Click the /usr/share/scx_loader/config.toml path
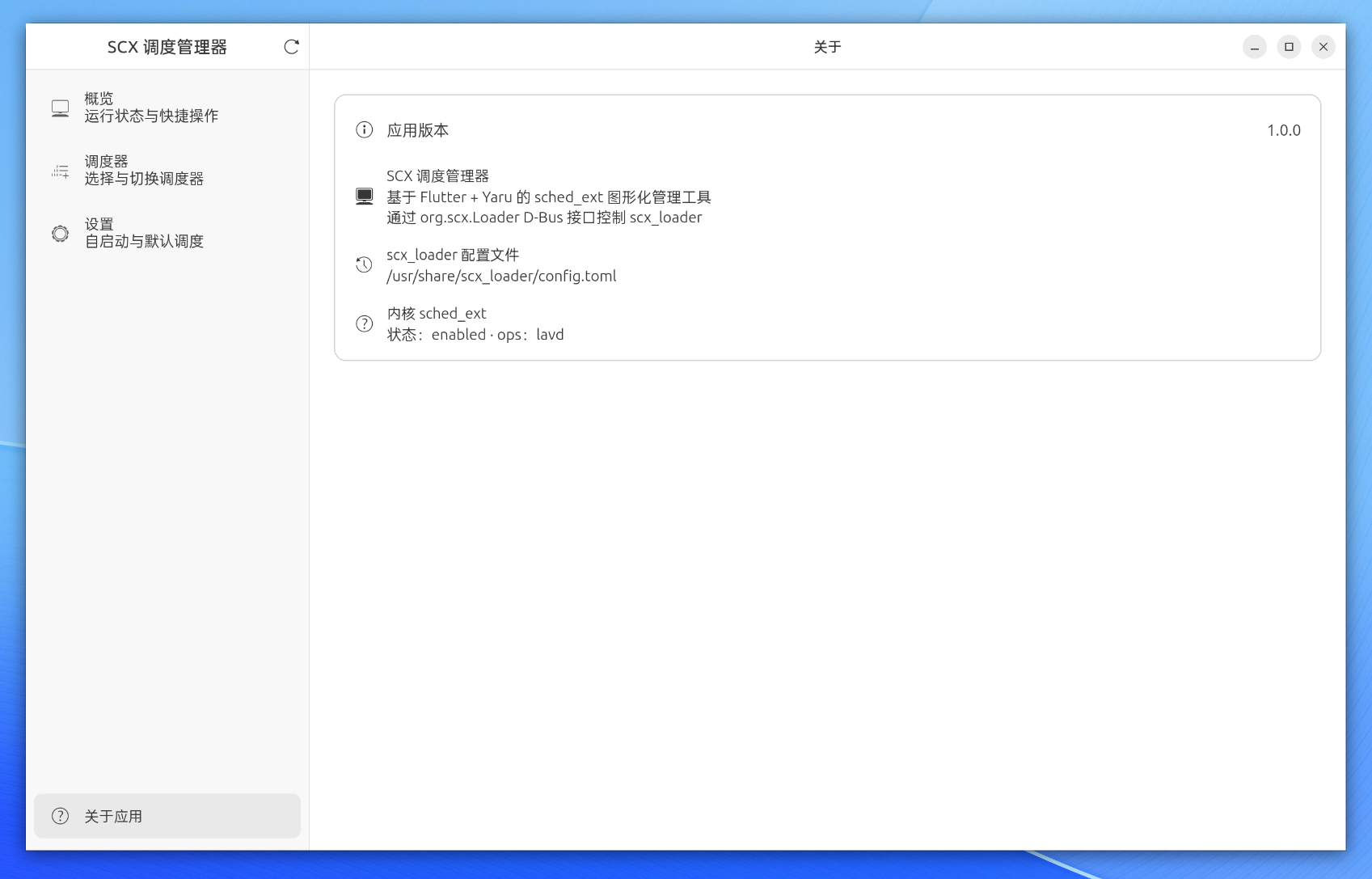The image size is (1372, 879). click(x=501, y=276)
